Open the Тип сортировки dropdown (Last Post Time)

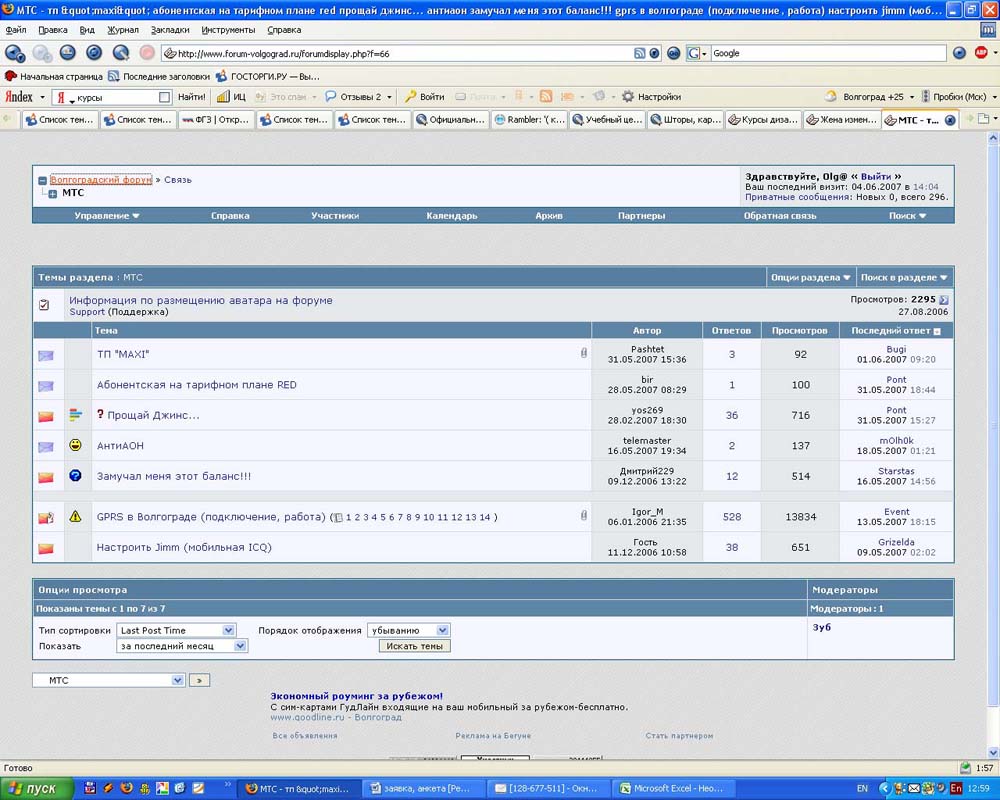click(228, 630)
